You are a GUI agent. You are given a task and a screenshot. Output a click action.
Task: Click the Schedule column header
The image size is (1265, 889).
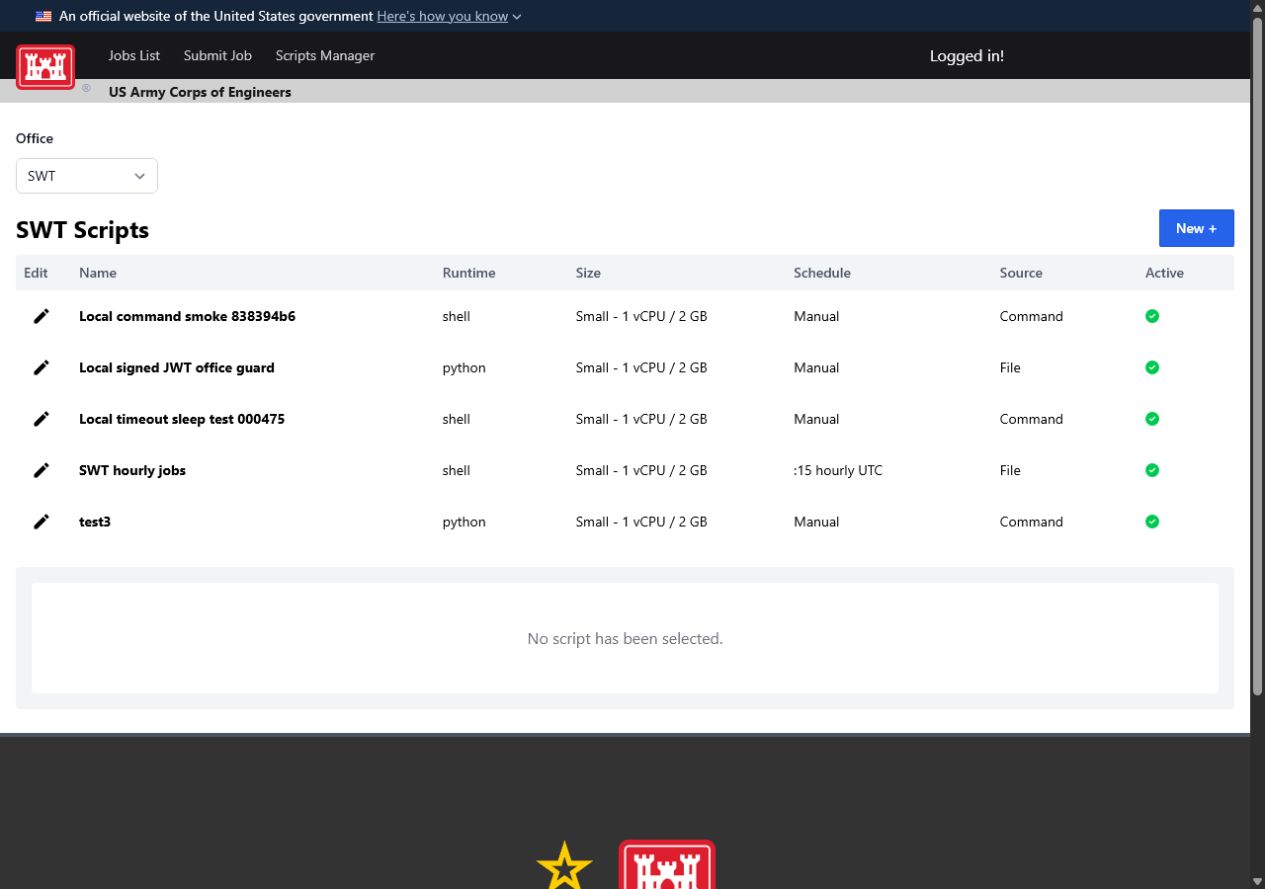point(822,273)
